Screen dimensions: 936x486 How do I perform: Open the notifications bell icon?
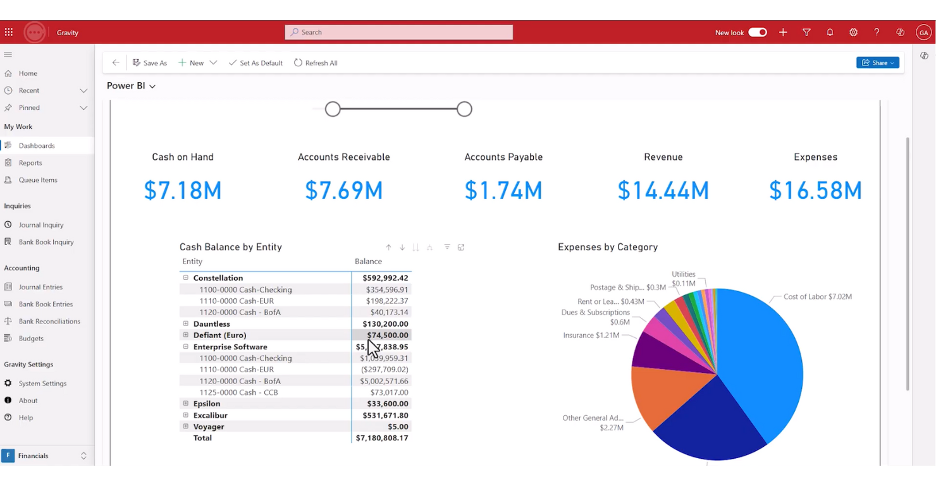[x=830, y=32]
